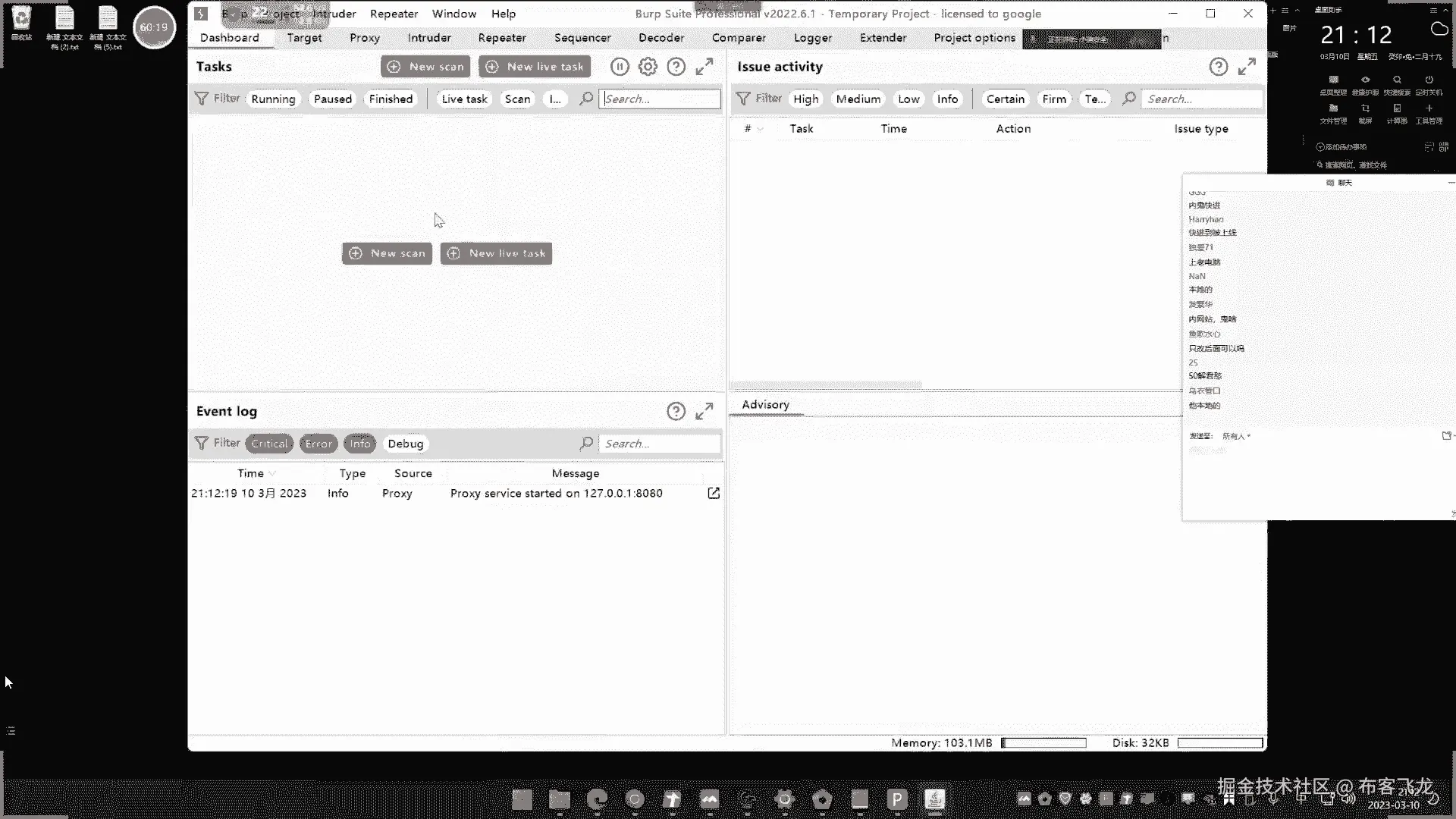Open the Window menu

tap(453, 14)
